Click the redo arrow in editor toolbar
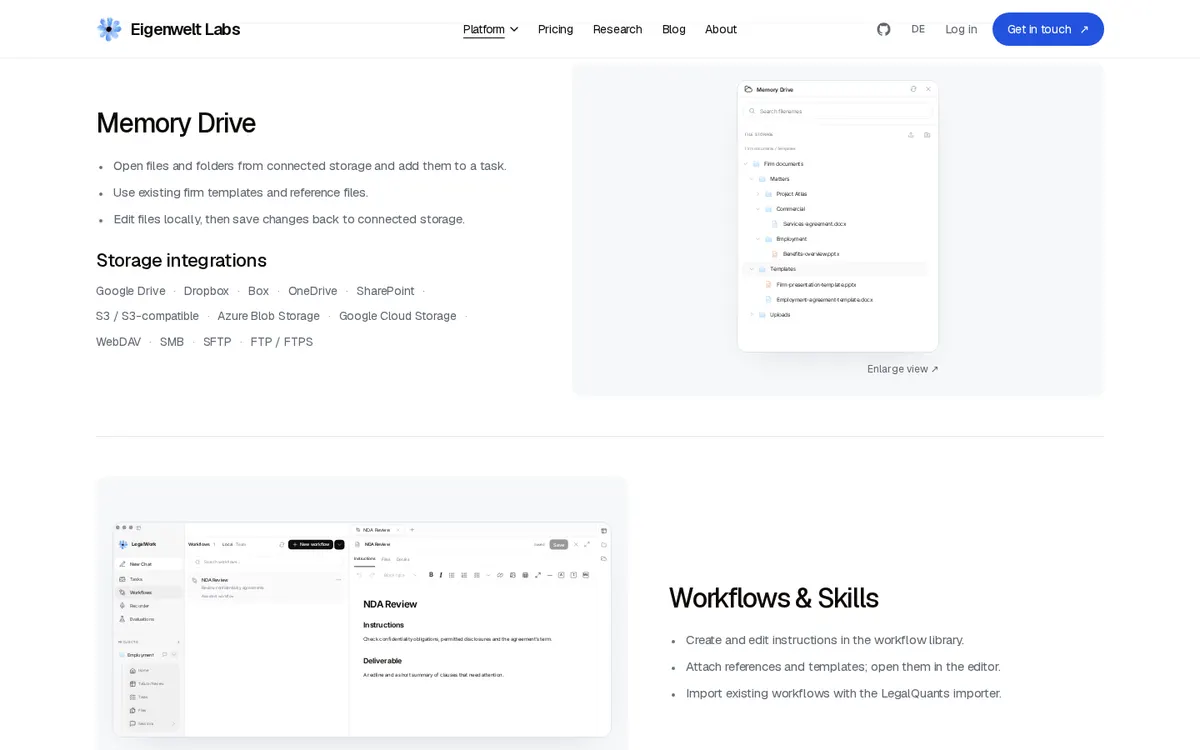This screenshot has height=750, width=1200. [372, 575]
